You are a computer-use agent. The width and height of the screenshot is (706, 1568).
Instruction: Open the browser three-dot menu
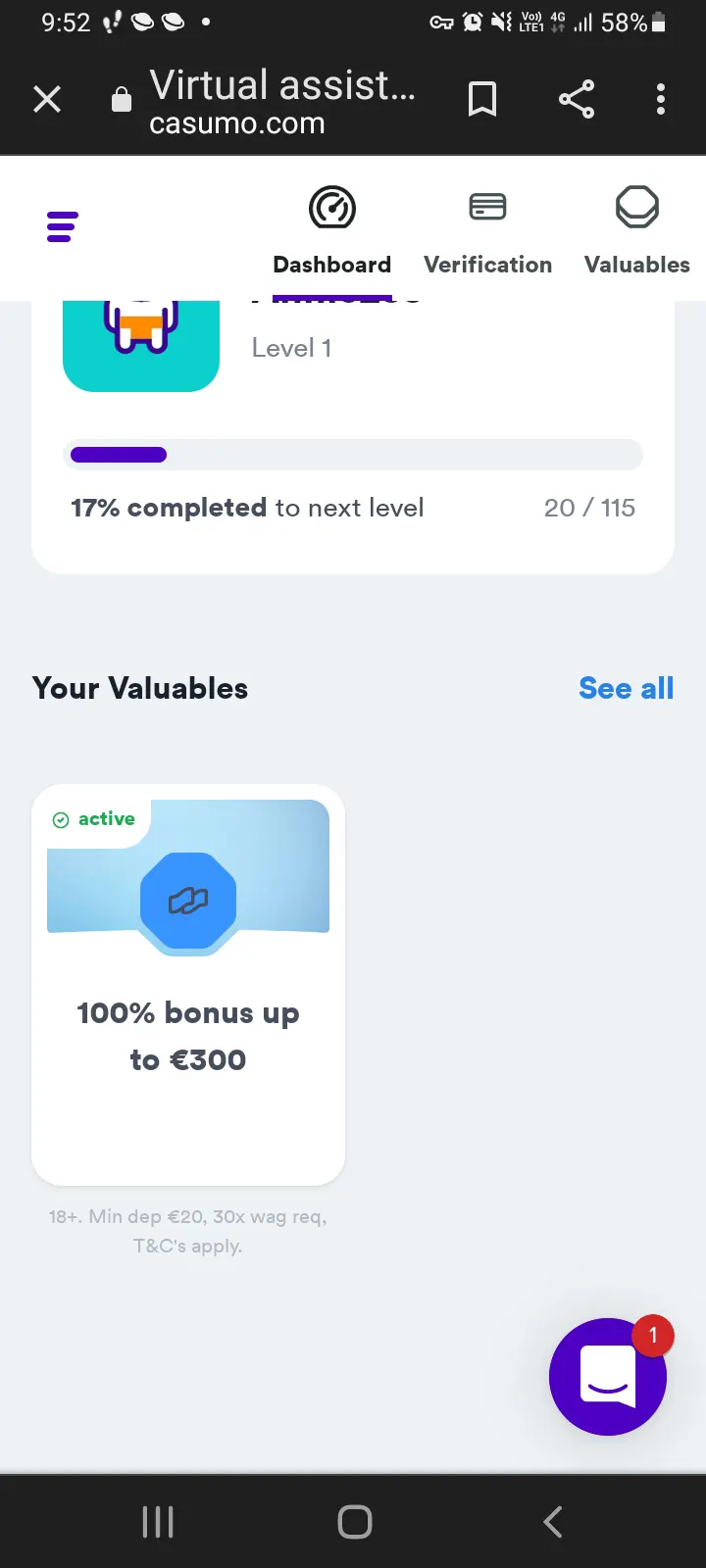(661, 99)
